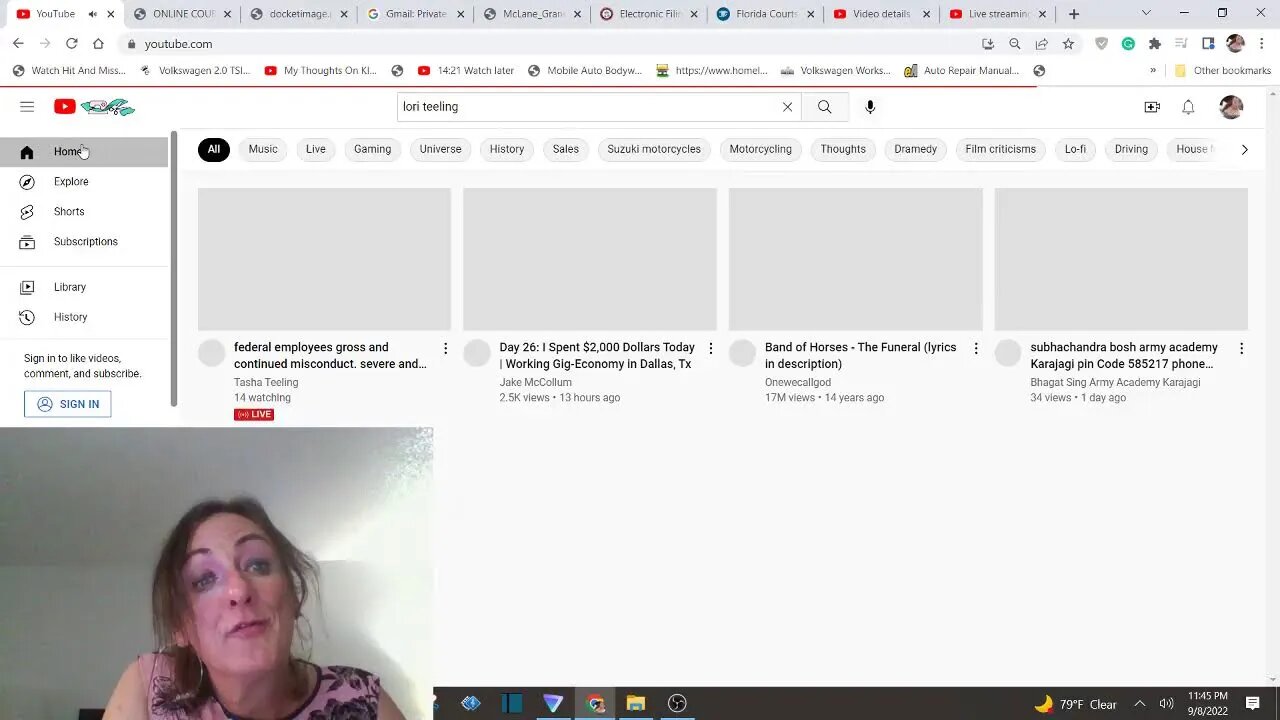The width and height of the screenshot is (1280, 720).
Task: Open a new browser tab
Action: coord(1074,14)
